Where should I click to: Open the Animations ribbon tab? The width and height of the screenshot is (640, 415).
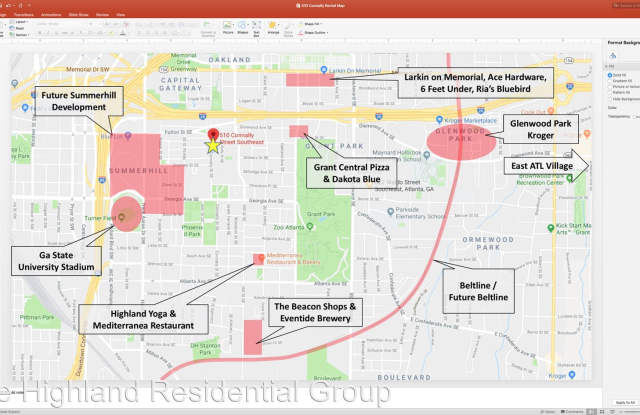(51, 15)
